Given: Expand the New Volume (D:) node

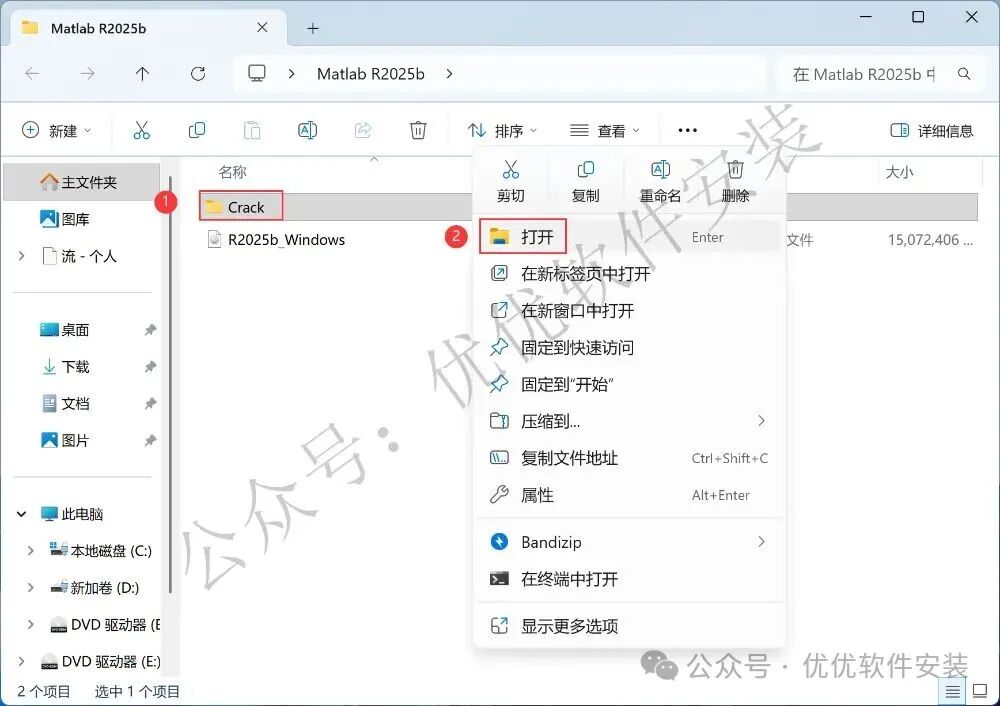Looking at the screenshot, I should 31,587.
